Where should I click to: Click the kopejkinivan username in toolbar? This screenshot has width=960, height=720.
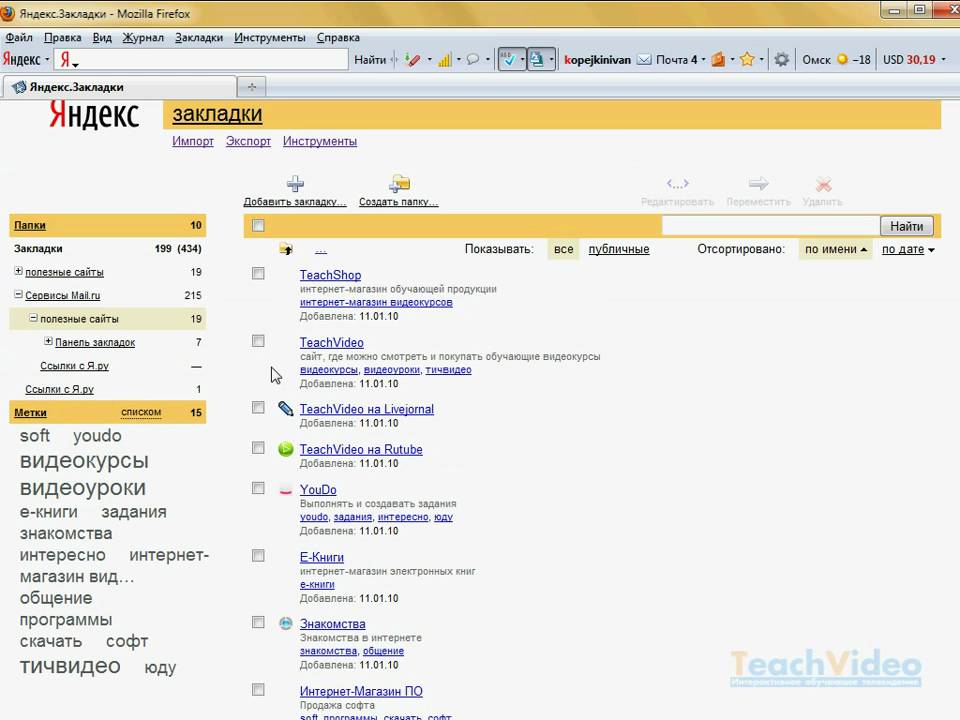pyautogui.click(x=597, y=59)
